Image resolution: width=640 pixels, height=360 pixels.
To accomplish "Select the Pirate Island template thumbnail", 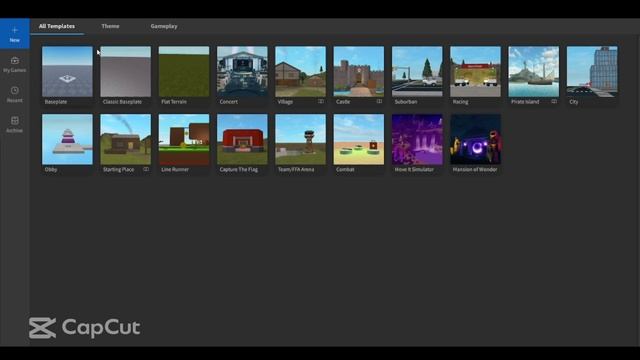I will click(534, 71).
